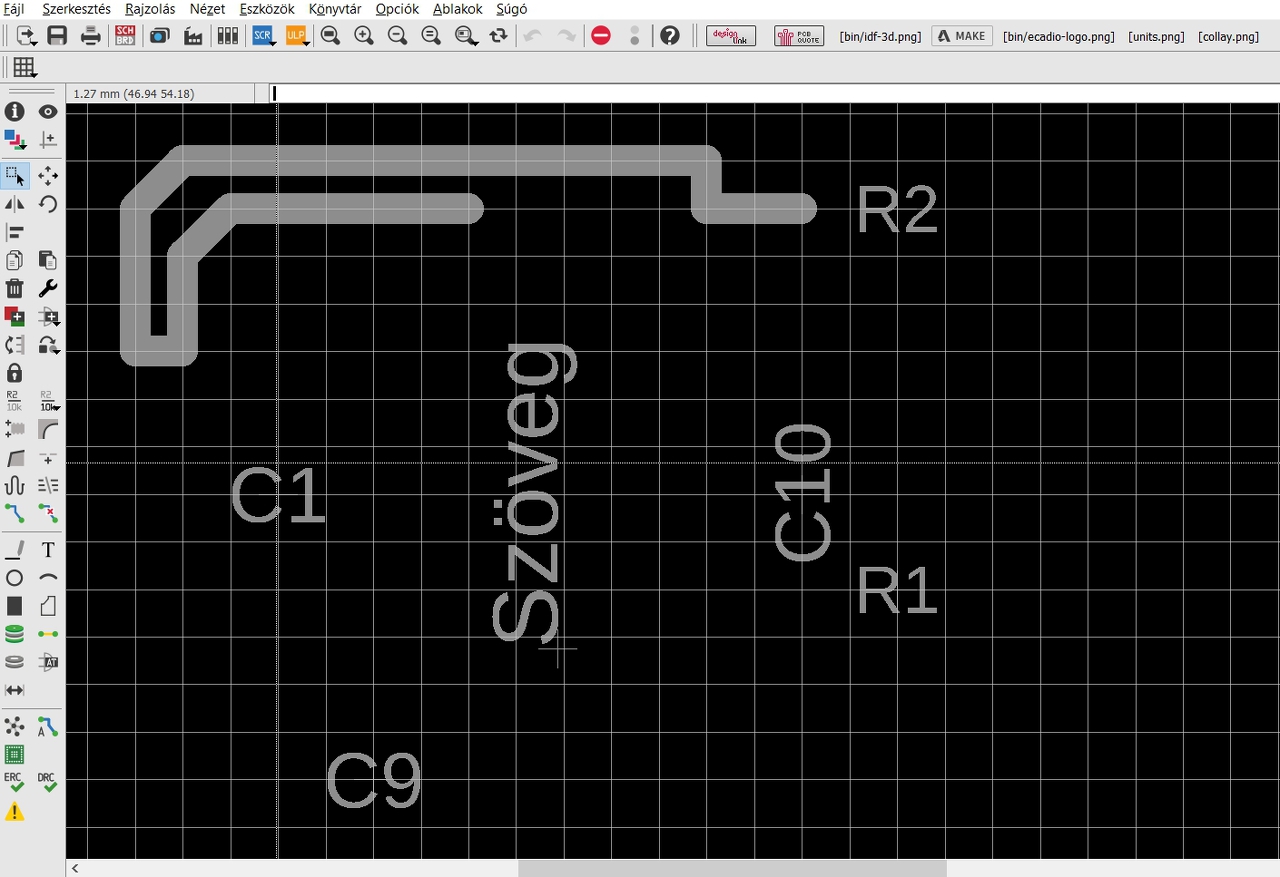Open the grid settings dropdown
Screen dimensions: 1280x877
[24, 68]
